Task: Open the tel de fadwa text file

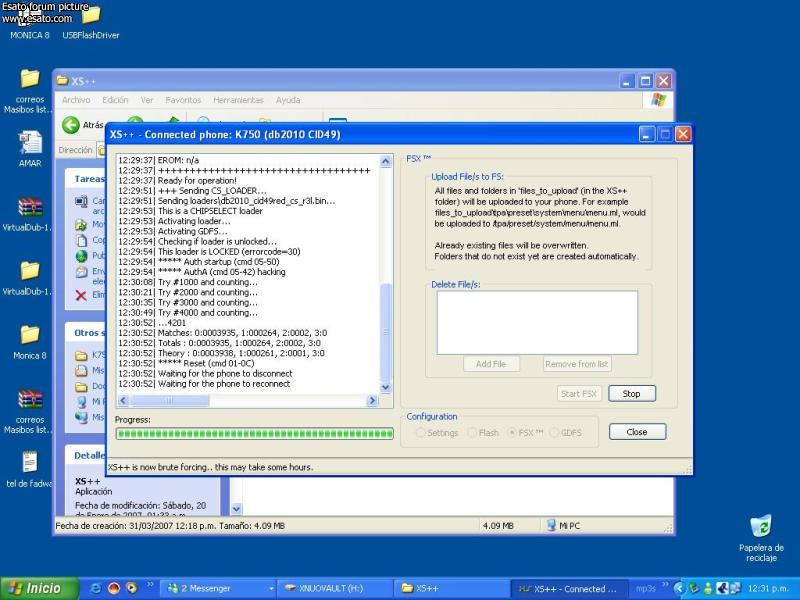Action: coord(30,463)
